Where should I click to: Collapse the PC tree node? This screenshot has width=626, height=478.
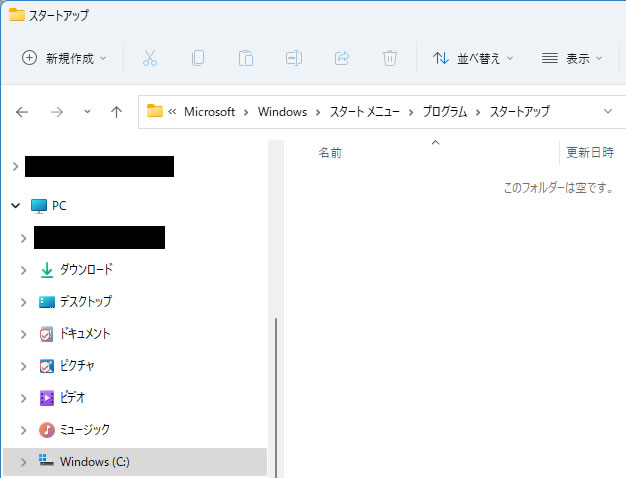(15, 205)
